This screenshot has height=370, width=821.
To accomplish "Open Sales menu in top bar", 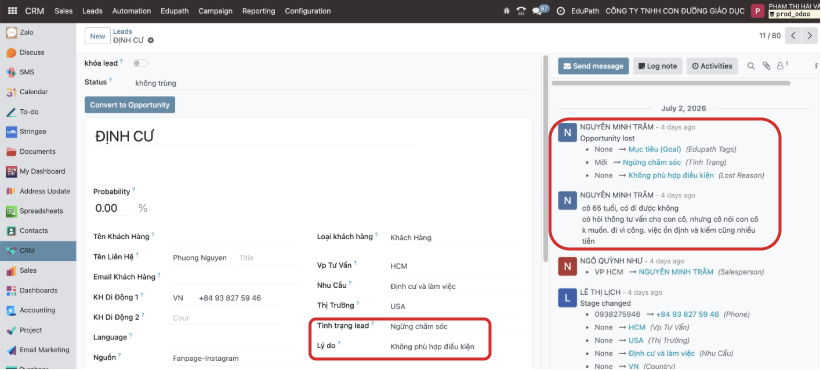I will tap(63, 11).
